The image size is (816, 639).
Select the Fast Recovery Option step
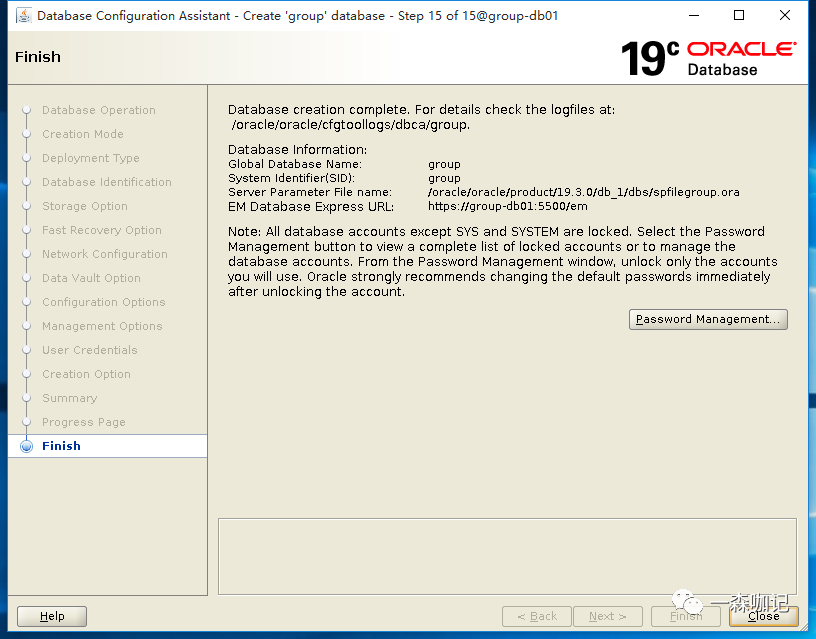point(102,230)
